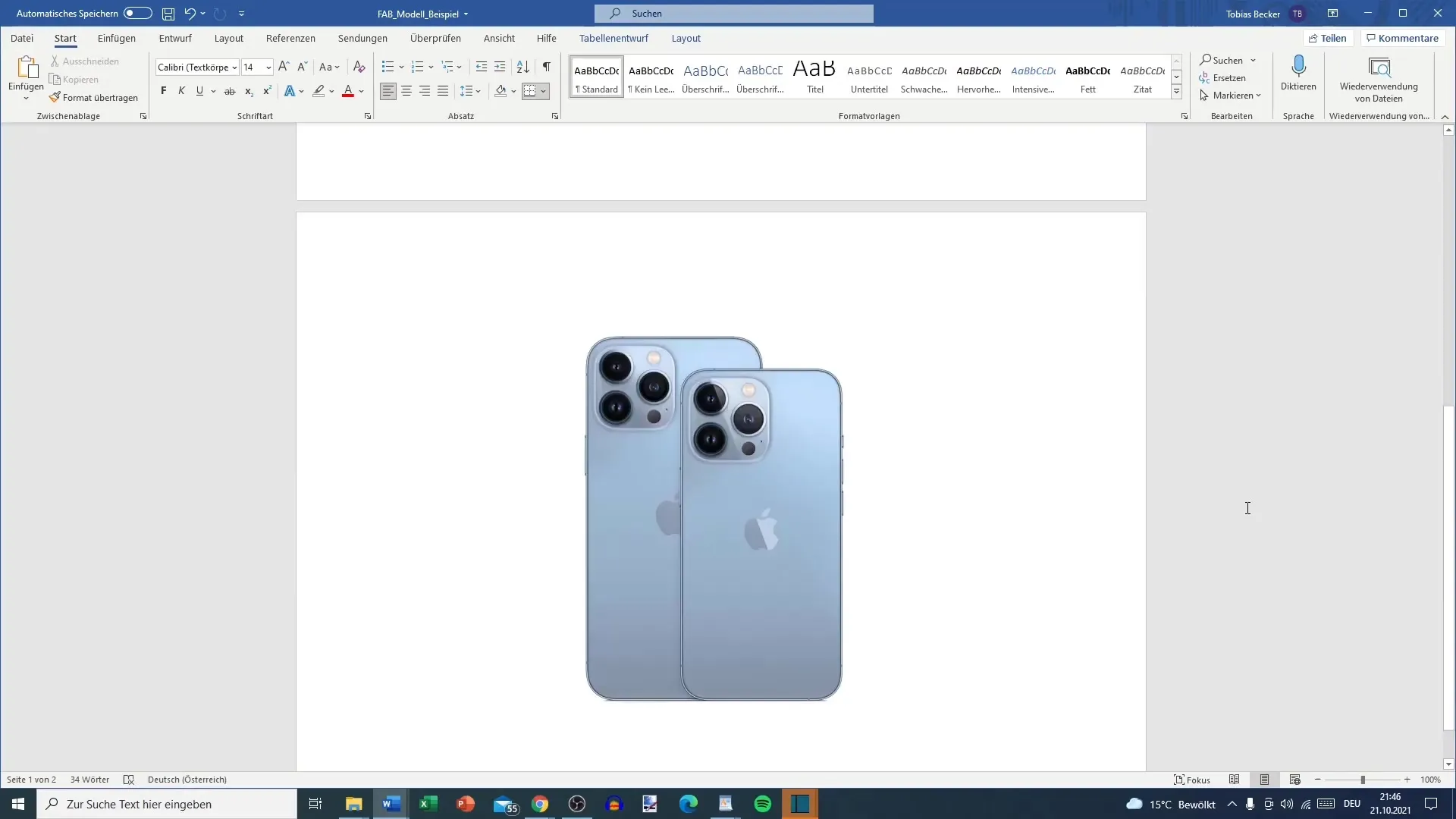Viewport: 1456px width, 819px height.
Task: Click the Decrease font size icon
Action: click(302, 67)
